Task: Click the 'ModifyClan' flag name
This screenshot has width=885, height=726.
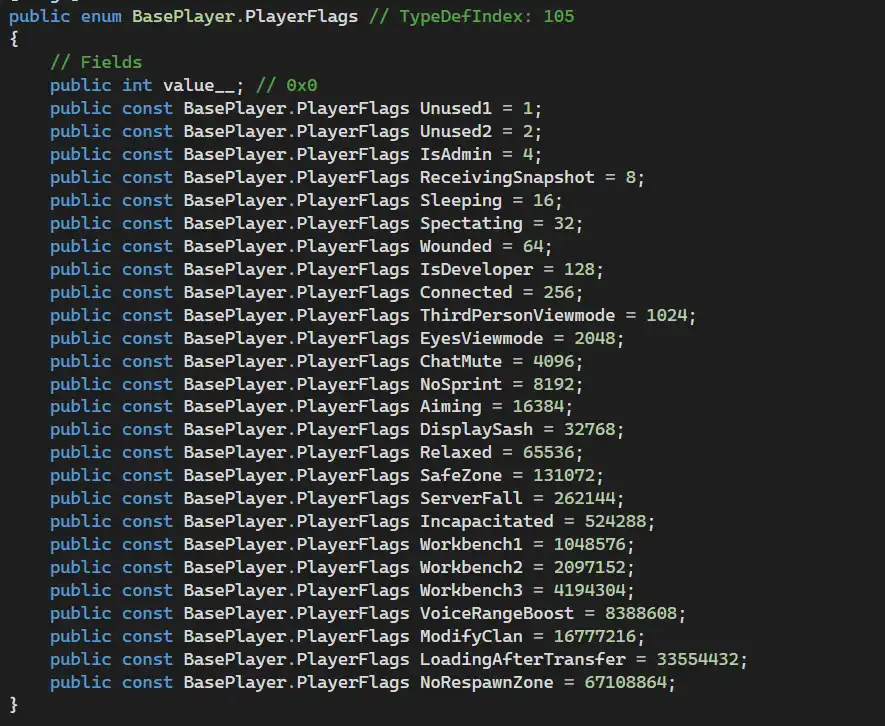Action: coord(471,637)
